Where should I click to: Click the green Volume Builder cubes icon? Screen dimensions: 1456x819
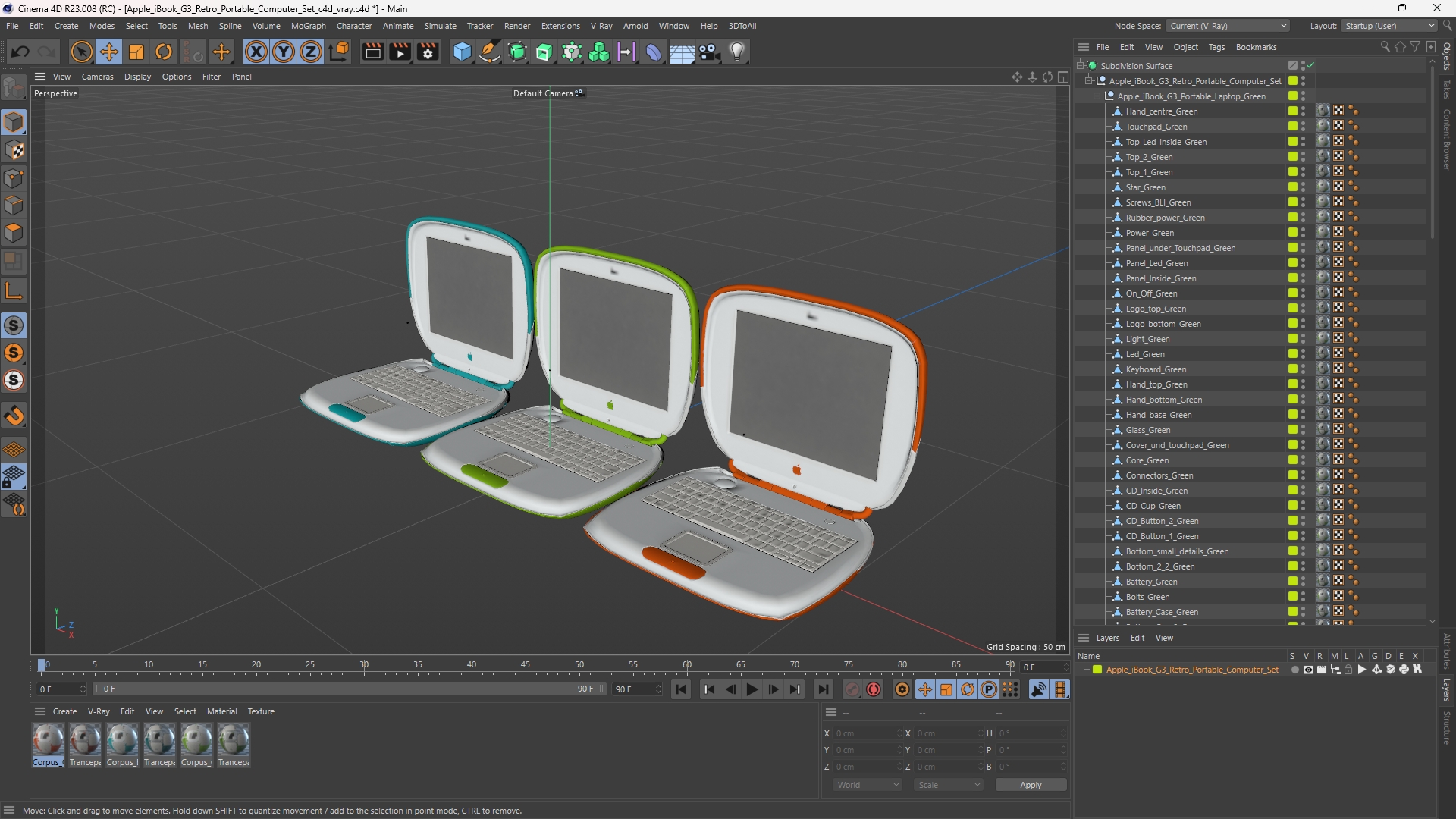click(x=599, y=52)
